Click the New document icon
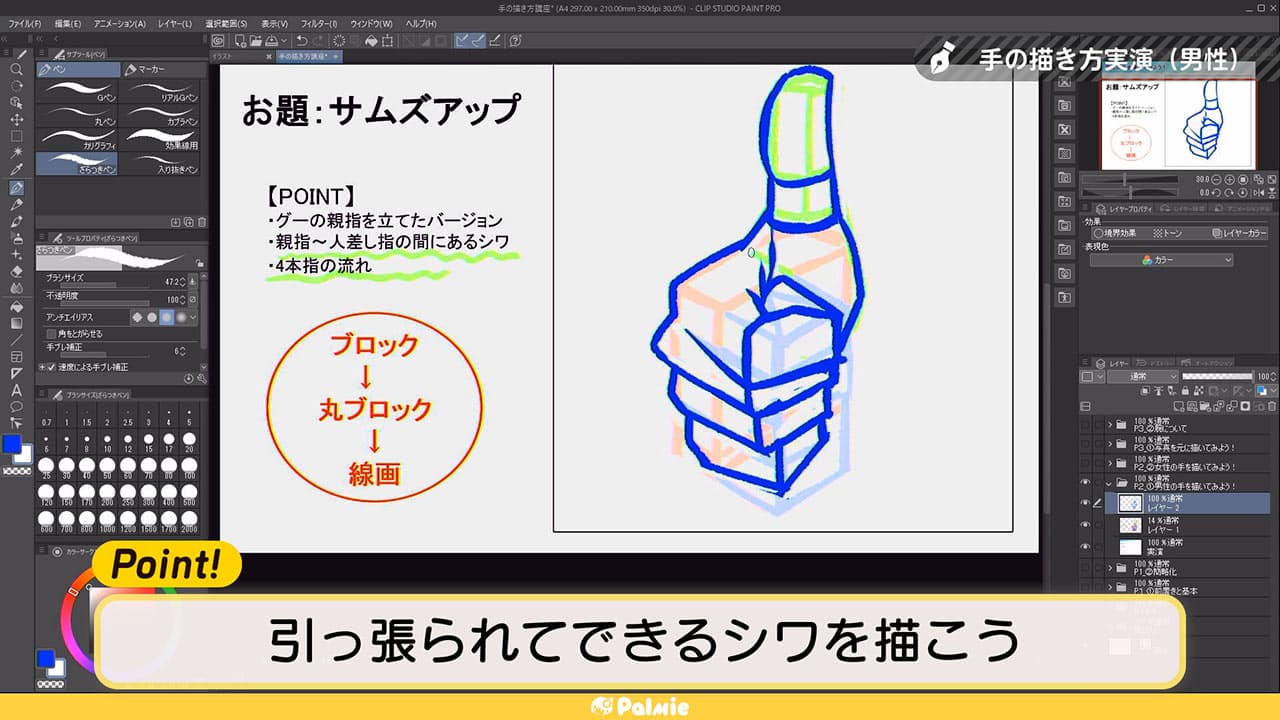This screenshot has width=1280, height=720. [x=239, y=41]
